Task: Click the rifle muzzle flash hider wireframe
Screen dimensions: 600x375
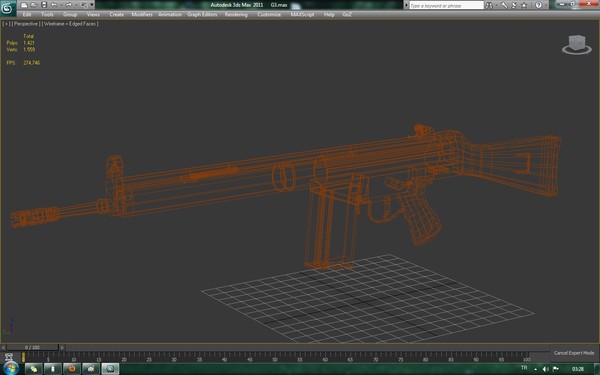Action: click(34, 217)
